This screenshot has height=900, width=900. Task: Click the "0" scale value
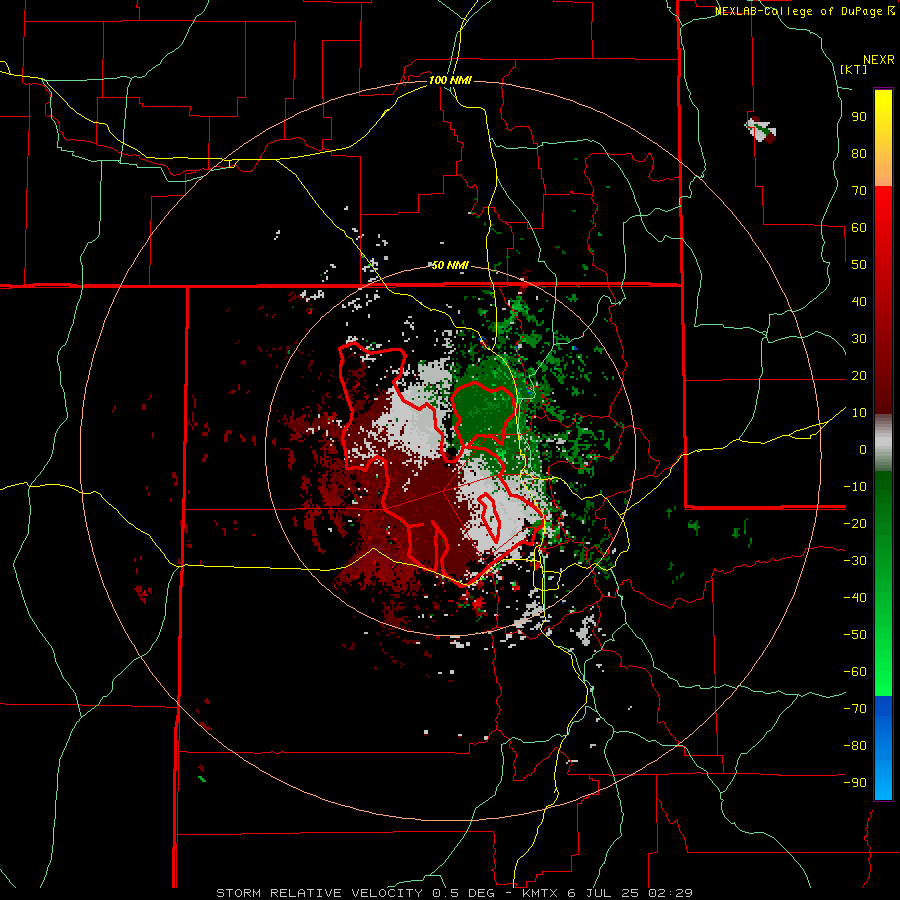coord(863,449)
